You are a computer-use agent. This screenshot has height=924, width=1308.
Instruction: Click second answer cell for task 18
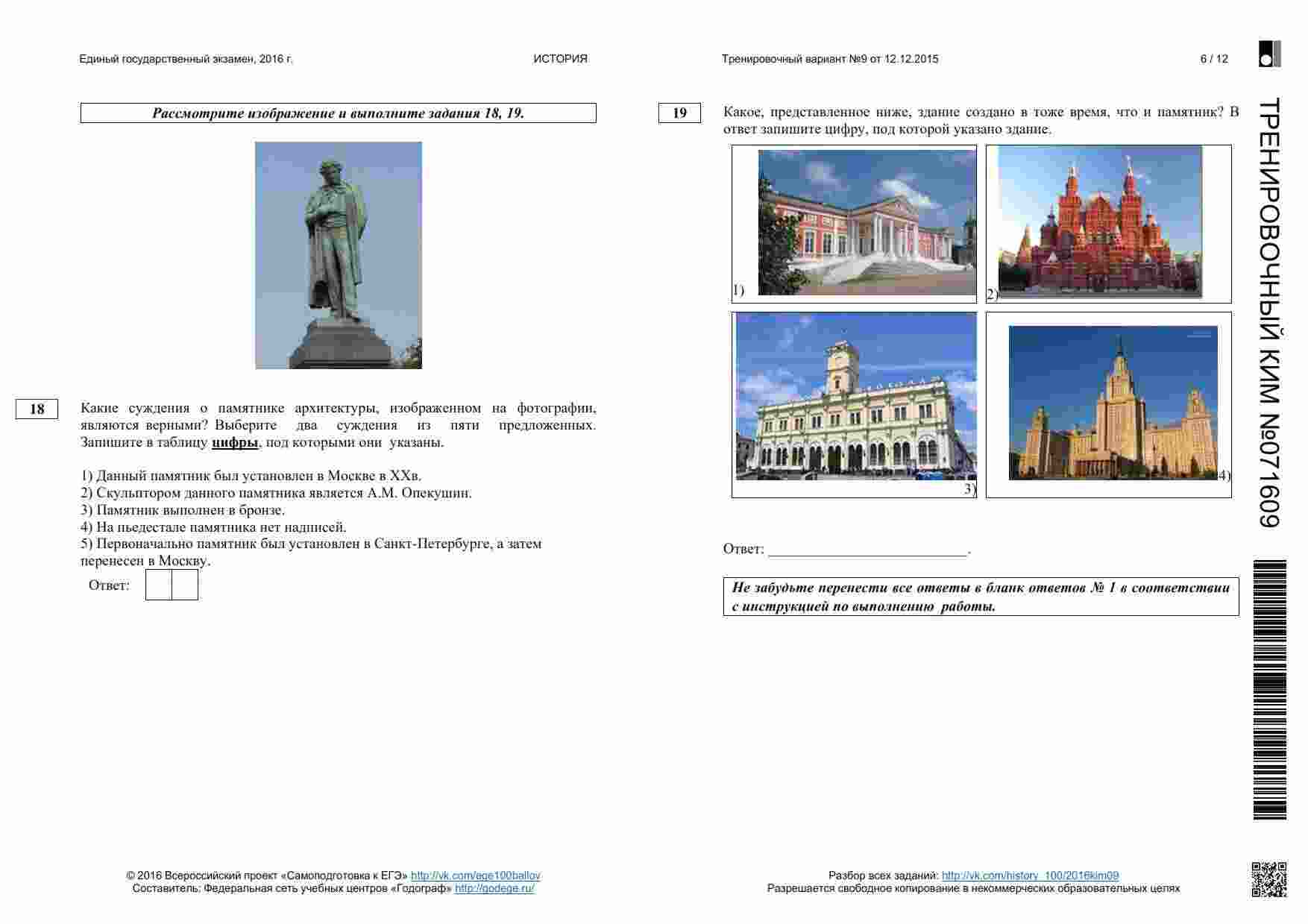pyautogui.click(x=185, y=585)
